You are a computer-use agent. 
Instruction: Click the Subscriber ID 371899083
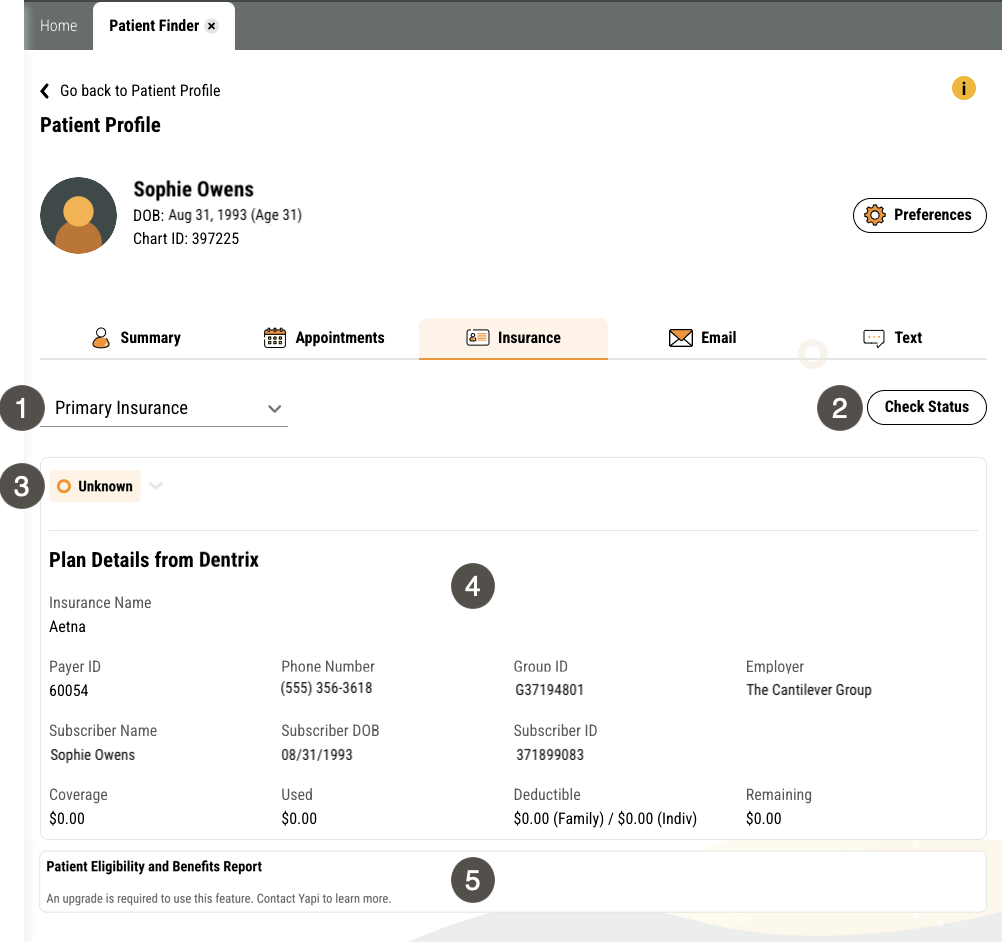tap(550, 755)
